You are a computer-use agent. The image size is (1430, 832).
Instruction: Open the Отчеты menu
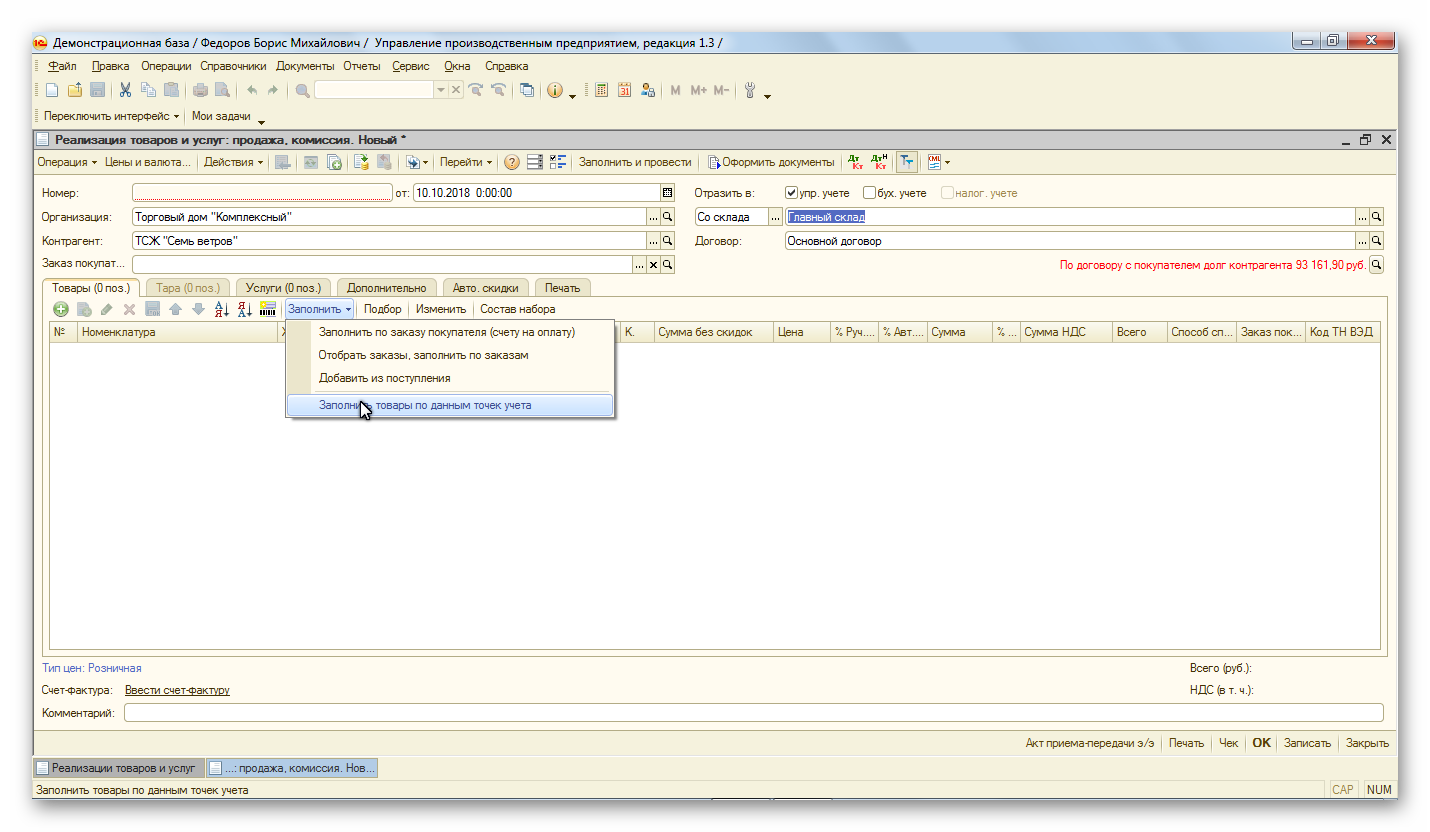(362, 66)
